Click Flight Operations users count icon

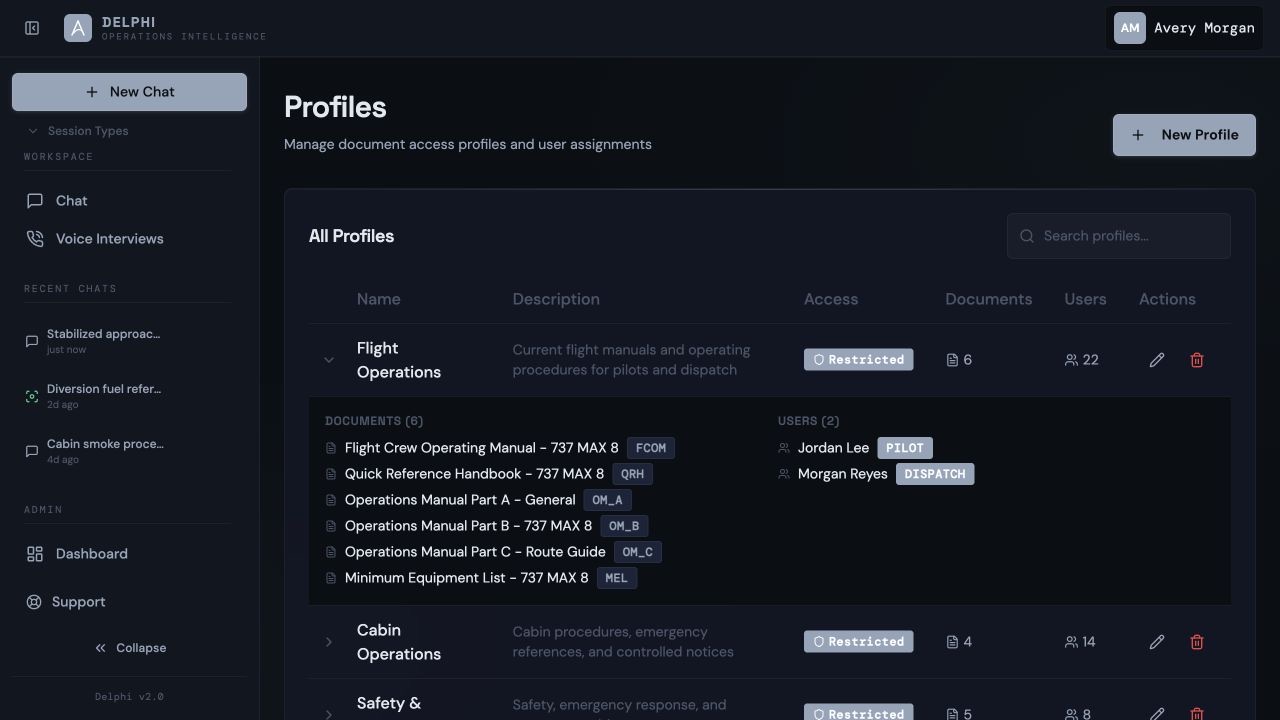(1071, 360)
